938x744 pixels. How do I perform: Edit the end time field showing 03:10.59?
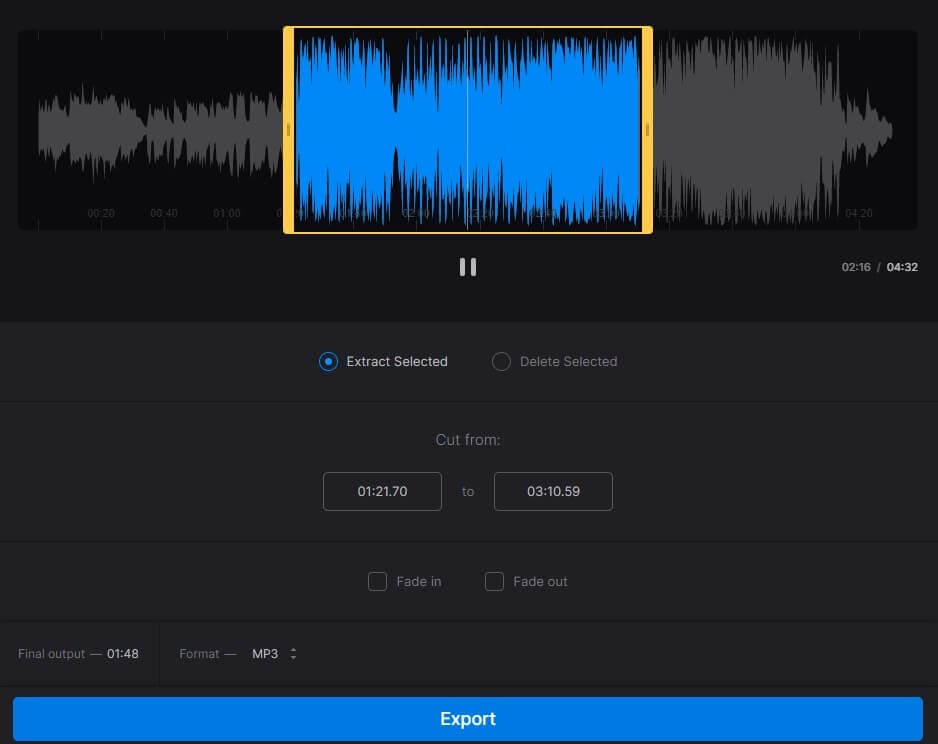(553, 491)
